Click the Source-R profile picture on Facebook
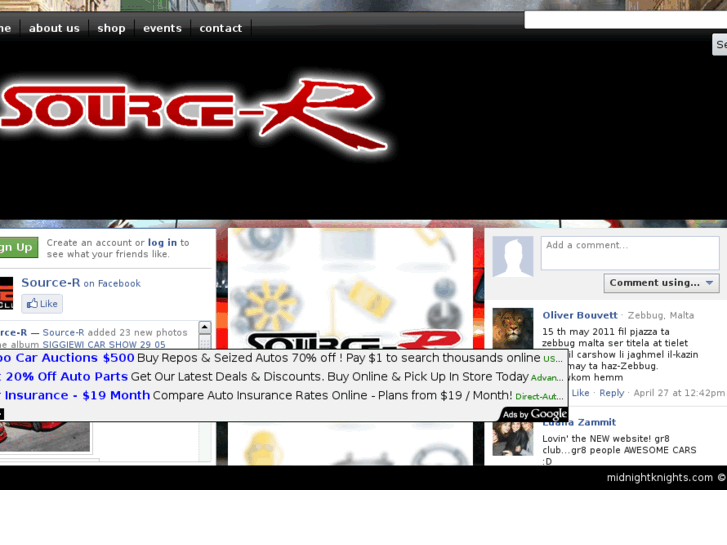727x545 pixels. point(6,293)
